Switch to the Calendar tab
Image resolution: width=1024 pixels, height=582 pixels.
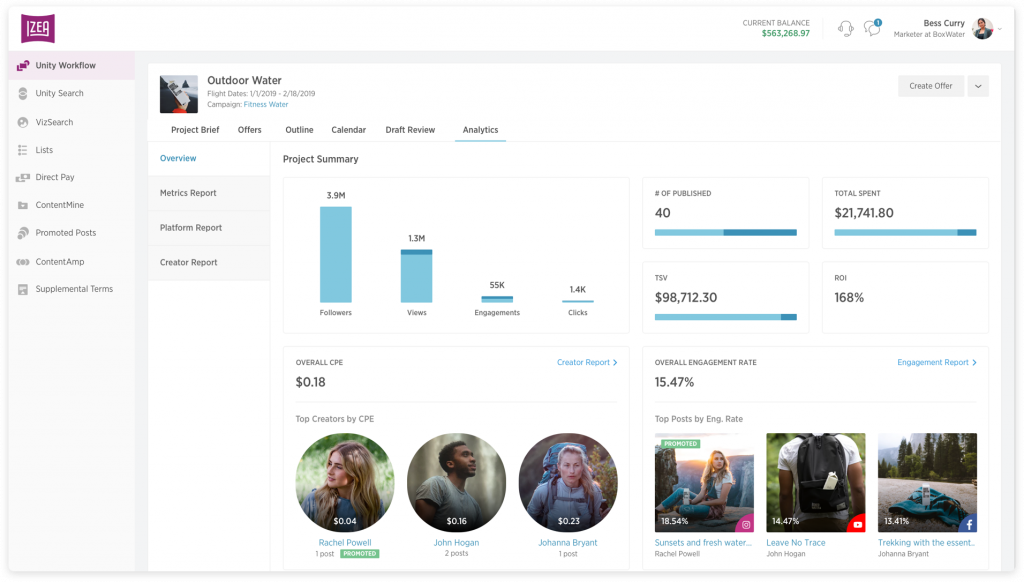point(348,130)
